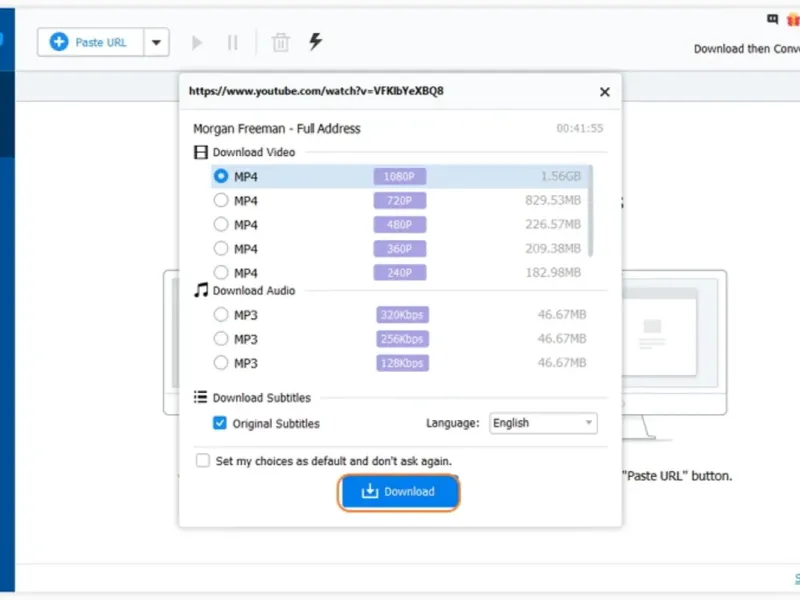Select MP4 240P video option
Viewport: 800px width, 600px height.
221,272
